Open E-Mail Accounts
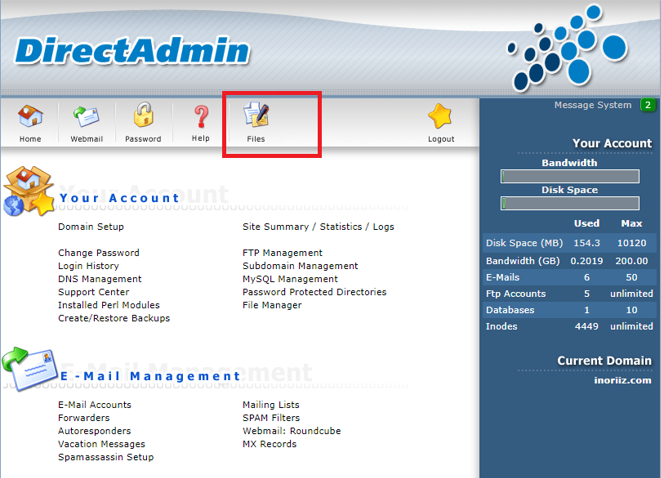The width and height of the screenshot is (661, 478). [x=95, y=405]
